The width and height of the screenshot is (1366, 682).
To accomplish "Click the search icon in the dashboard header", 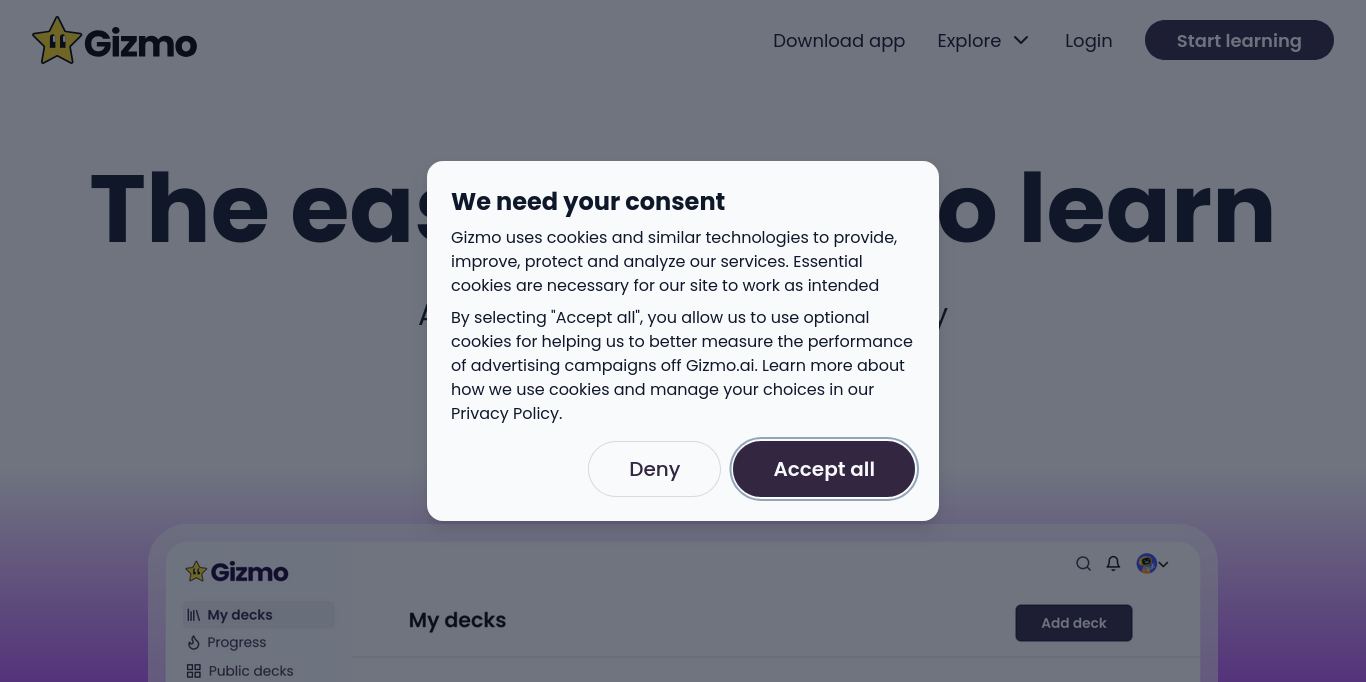I will 1083,563.
